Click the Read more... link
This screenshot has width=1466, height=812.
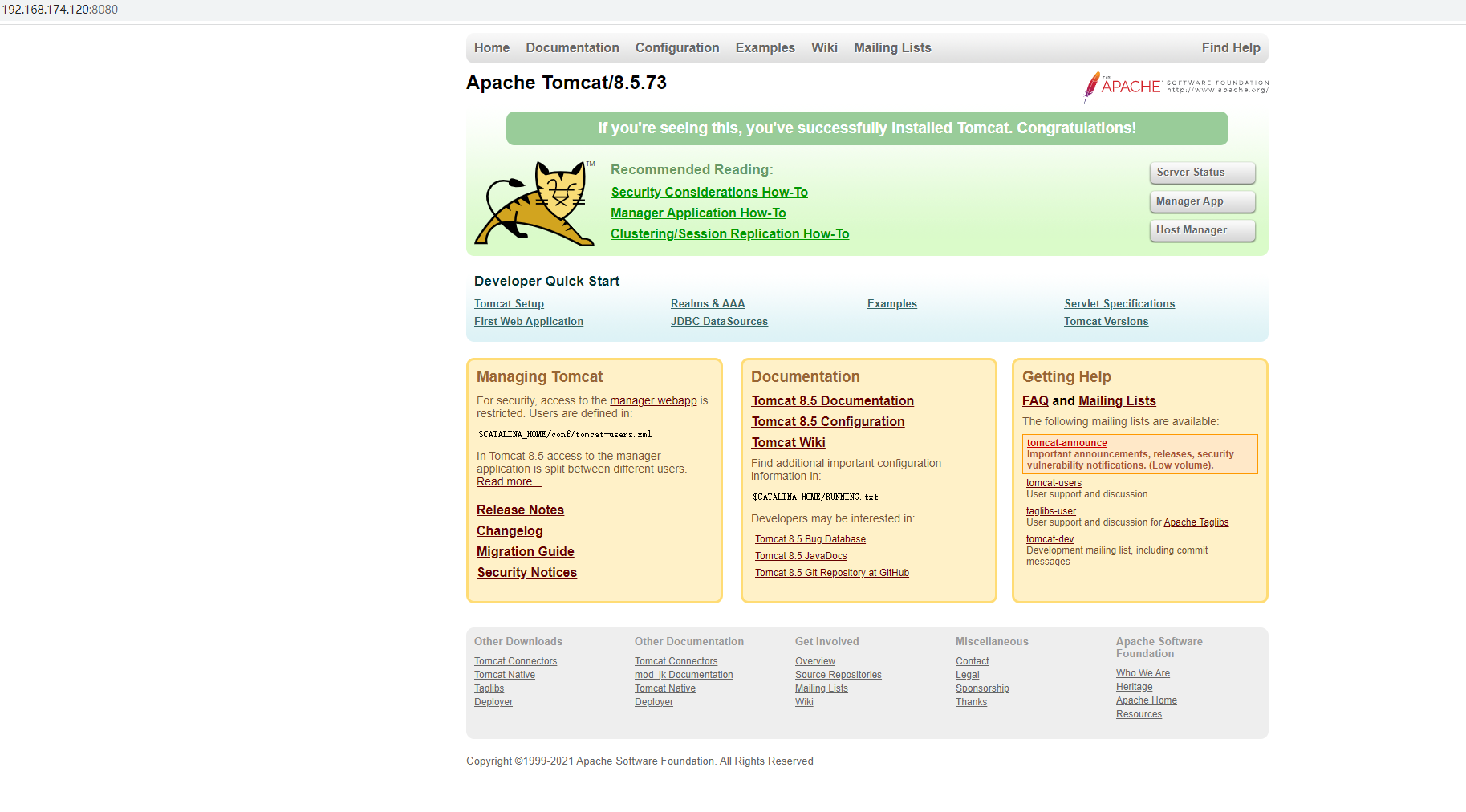pyautogui.click(x=509, y=482)
